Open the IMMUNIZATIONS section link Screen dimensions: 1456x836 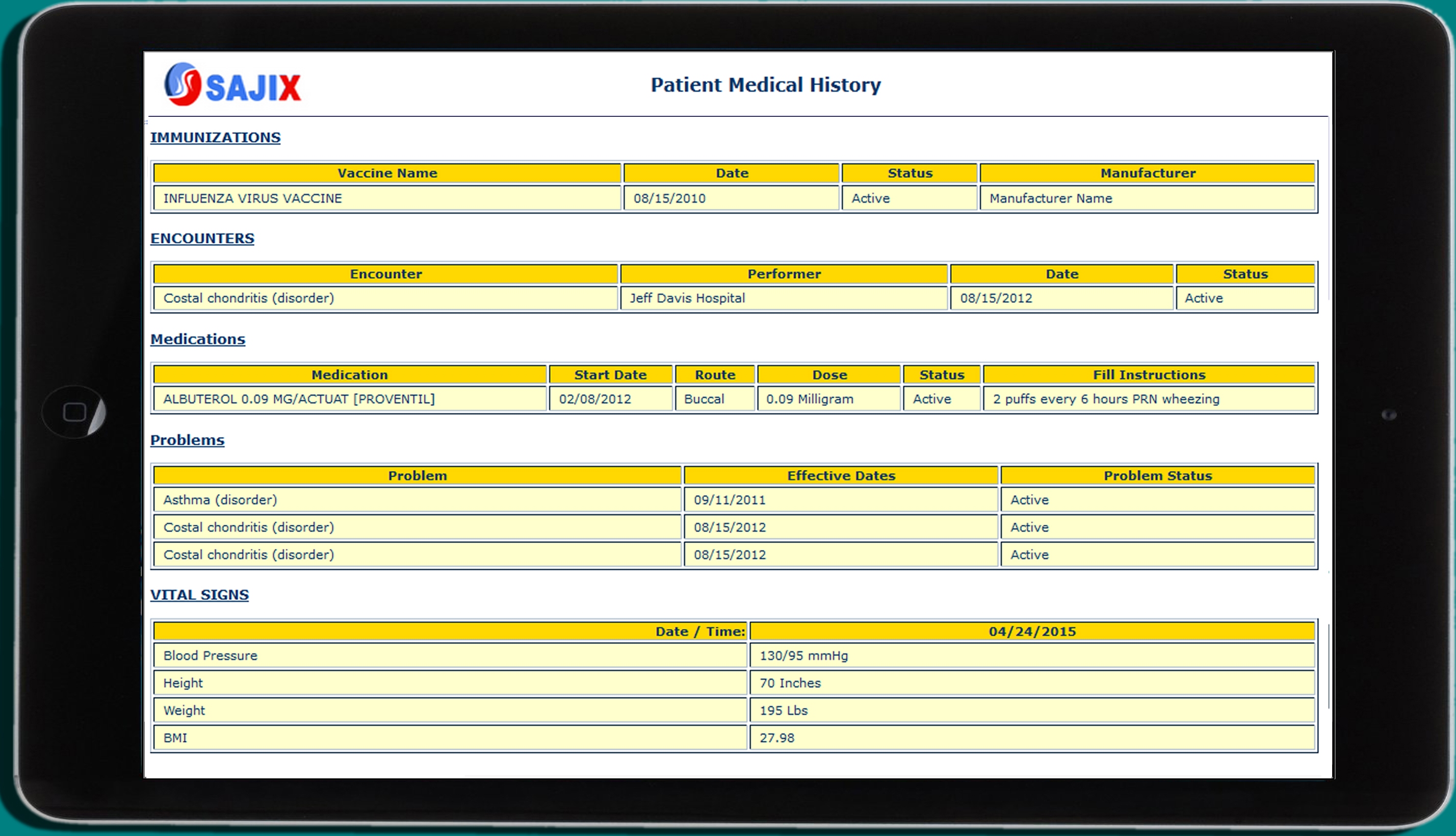tap(215, 138)
